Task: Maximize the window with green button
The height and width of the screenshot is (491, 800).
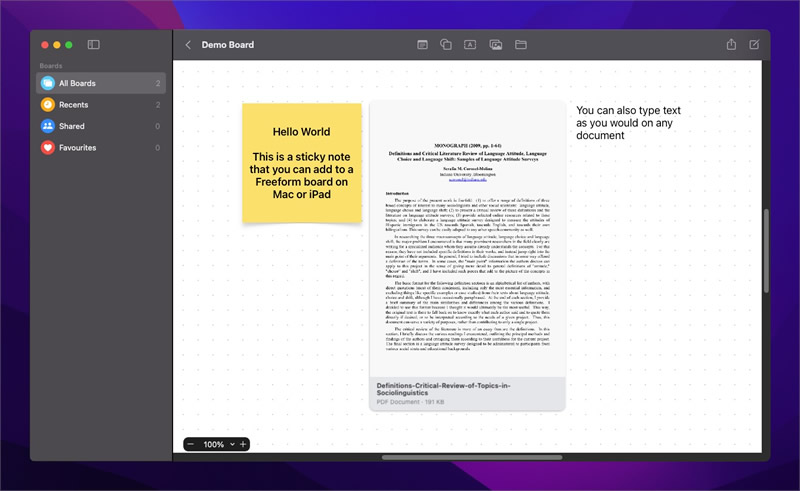Action: point(69,45)
